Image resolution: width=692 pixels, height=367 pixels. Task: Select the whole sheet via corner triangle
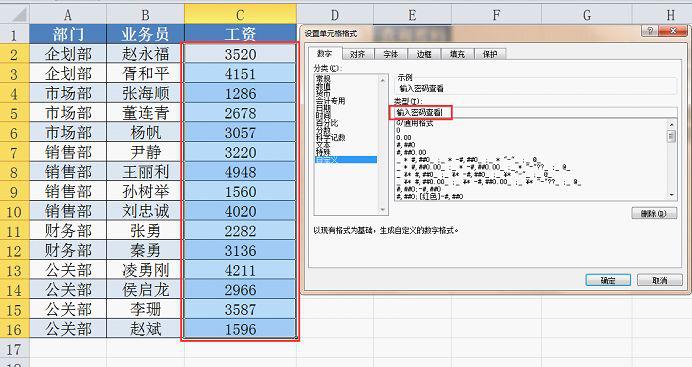pyautogui.click(x=15, y=15)
